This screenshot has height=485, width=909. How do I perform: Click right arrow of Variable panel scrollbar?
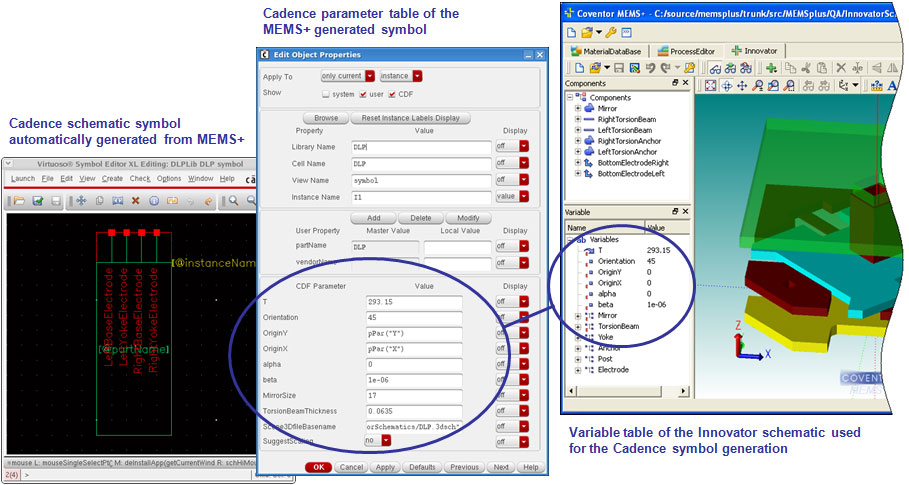tap(683, 391)
